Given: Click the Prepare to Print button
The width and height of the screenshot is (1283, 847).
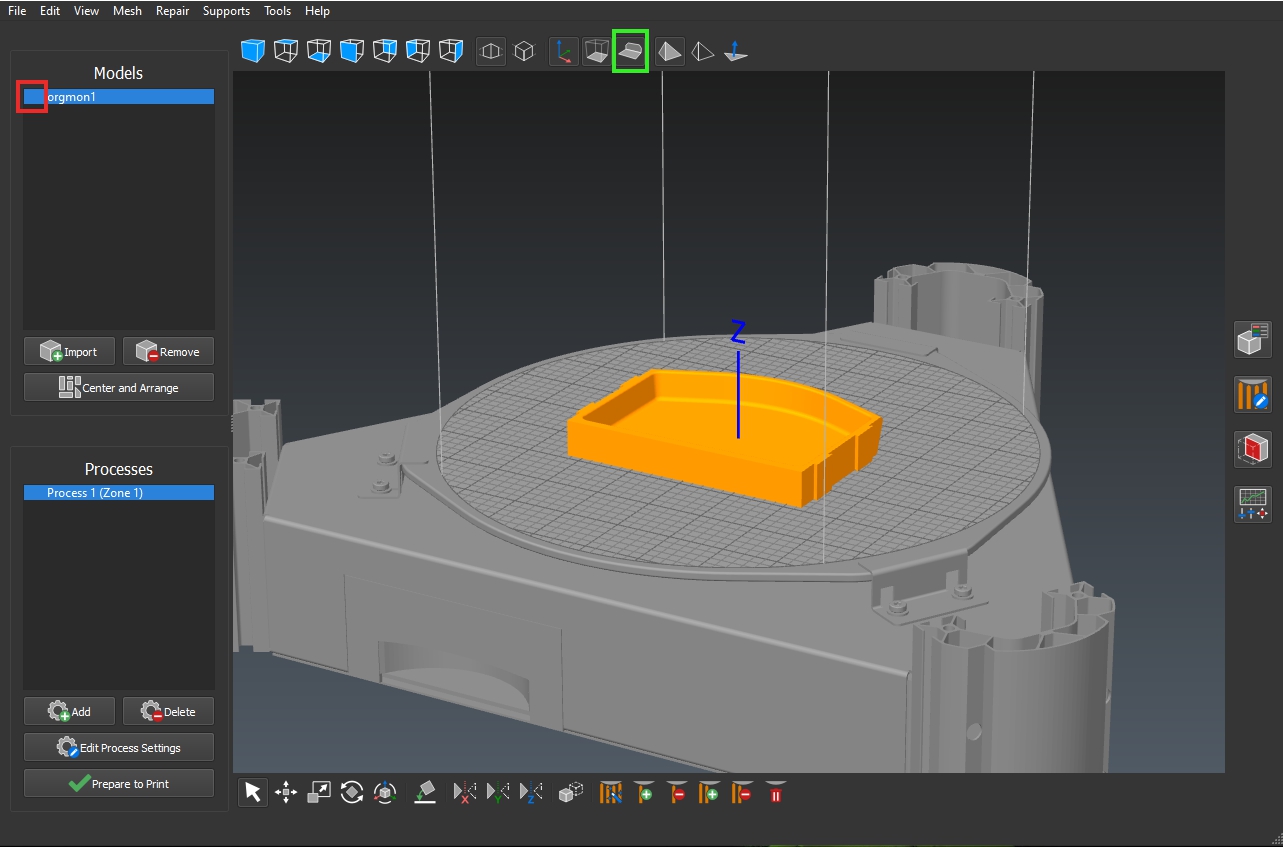Looking at the screenshot, I should (119, 783).
